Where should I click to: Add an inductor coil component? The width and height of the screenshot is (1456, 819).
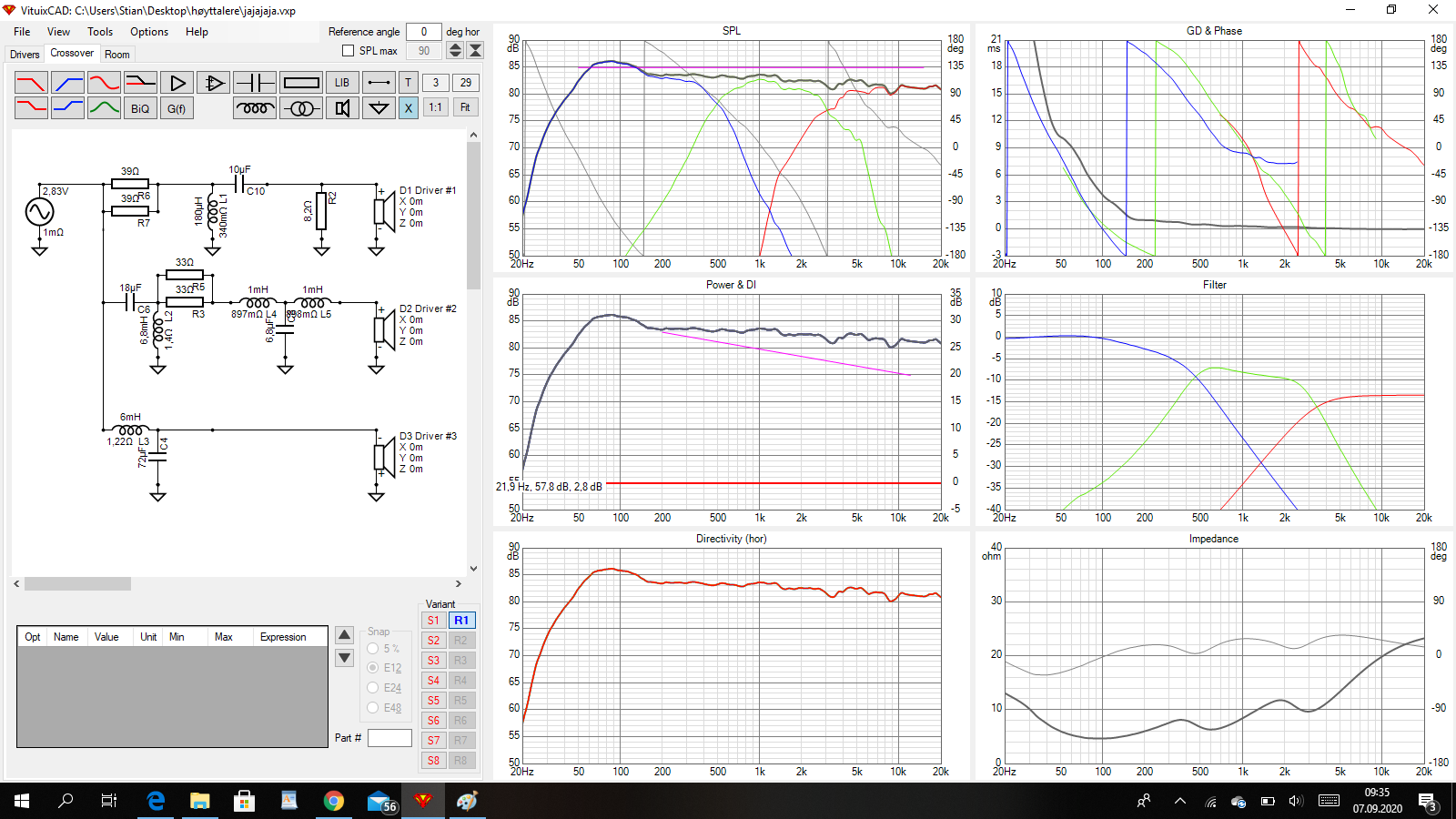point(255,108)
